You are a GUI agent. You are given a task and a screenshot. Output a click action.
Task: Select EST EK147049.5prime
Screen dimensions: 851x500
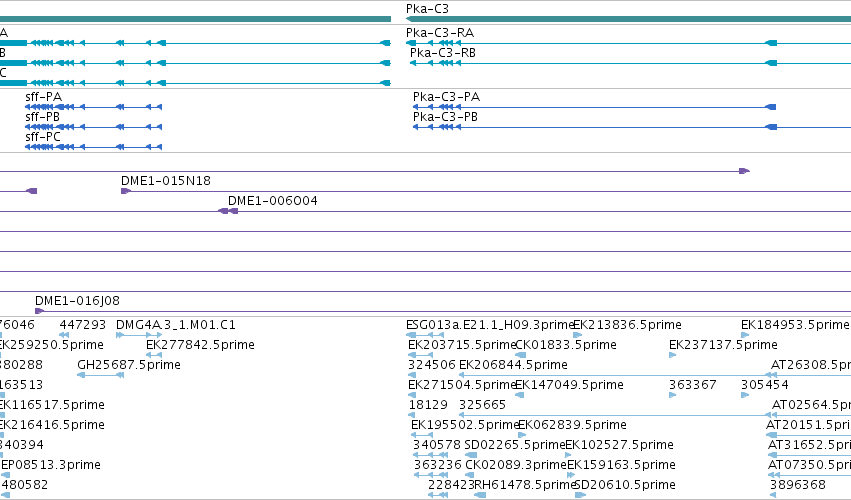tap(569, 385)
